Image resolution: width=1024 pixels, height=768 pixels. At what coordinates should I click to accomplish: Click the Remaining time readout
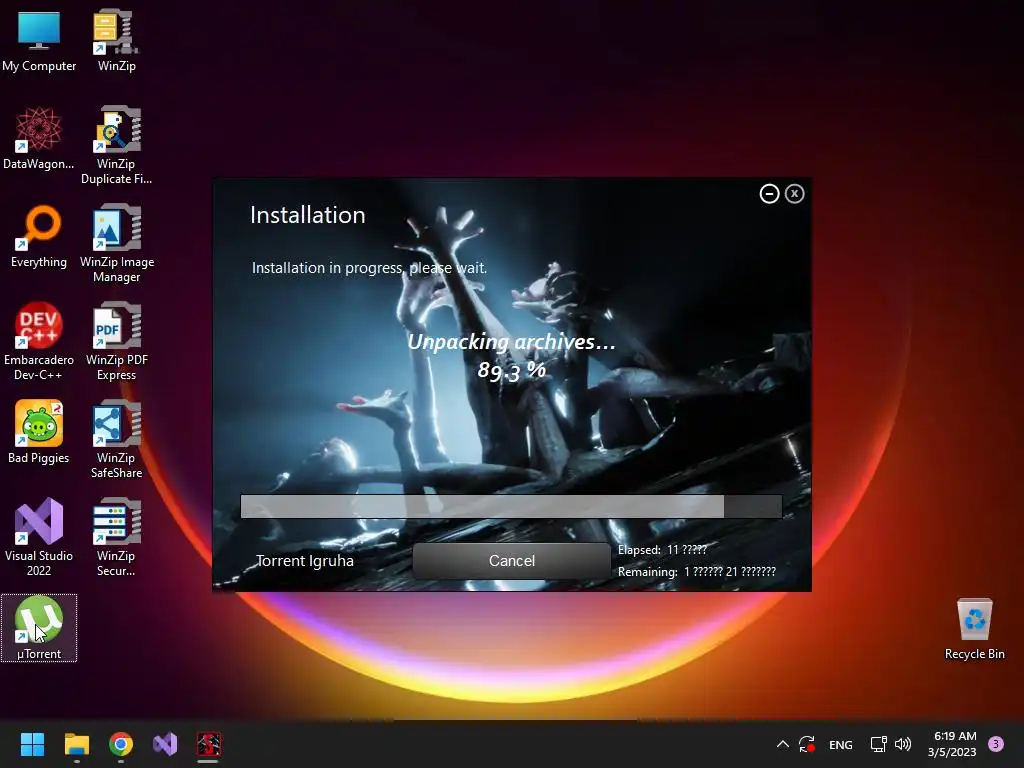(x=697, y=571)
